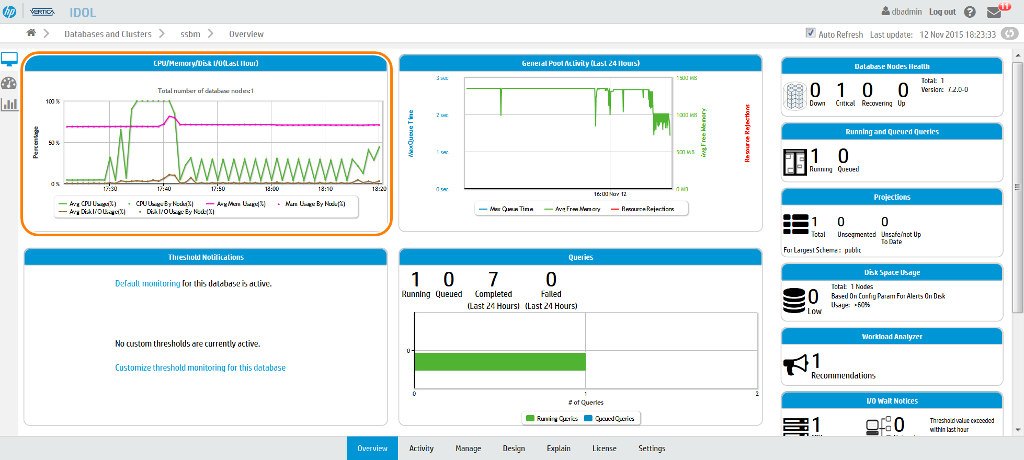Select the monitor view icon in sidebar

10,61
